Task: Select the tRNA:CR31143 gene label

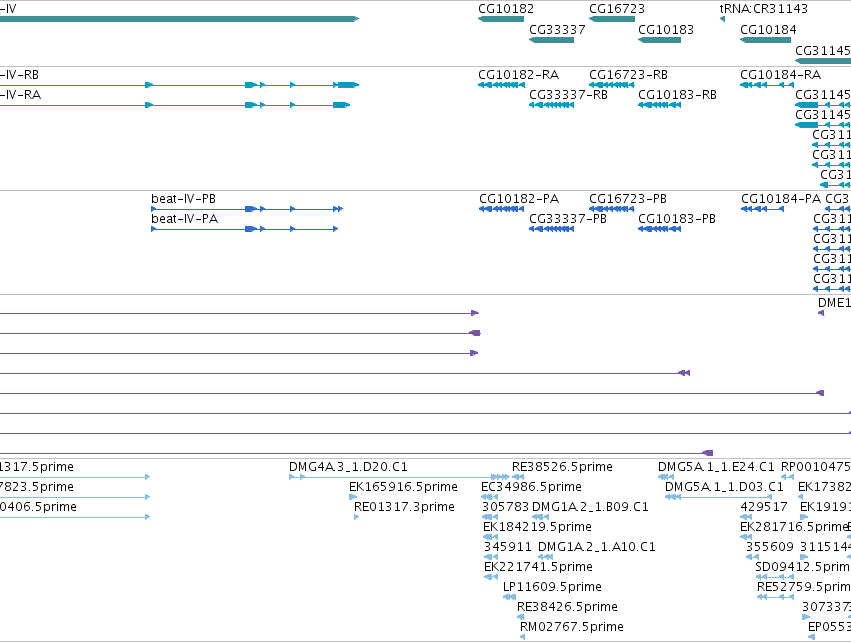Action: pyautogui.click(x=764, y=9)
